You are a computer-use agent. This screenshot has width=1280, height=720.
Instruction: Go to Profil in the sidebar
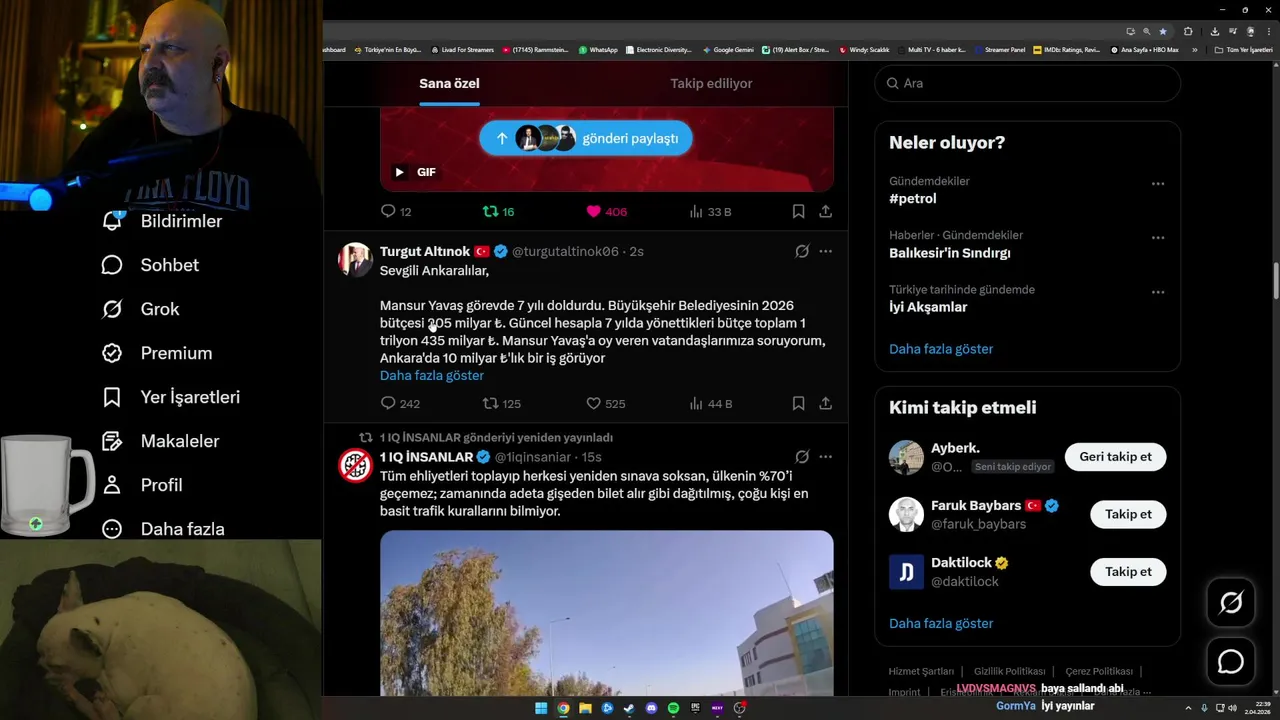click(x=142, y=485)
